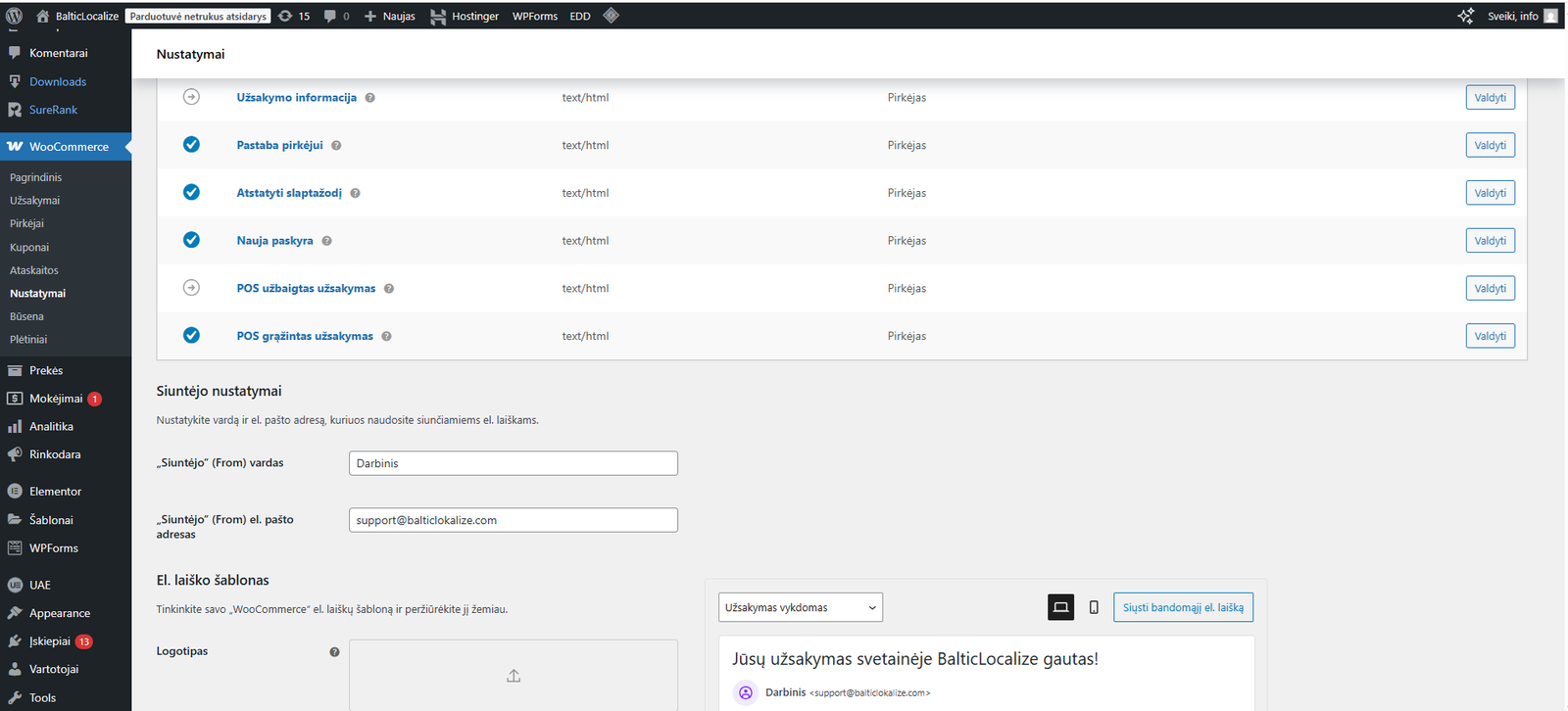Click the Siuntėjo vardas field containing Darbinis

[513, 463]
